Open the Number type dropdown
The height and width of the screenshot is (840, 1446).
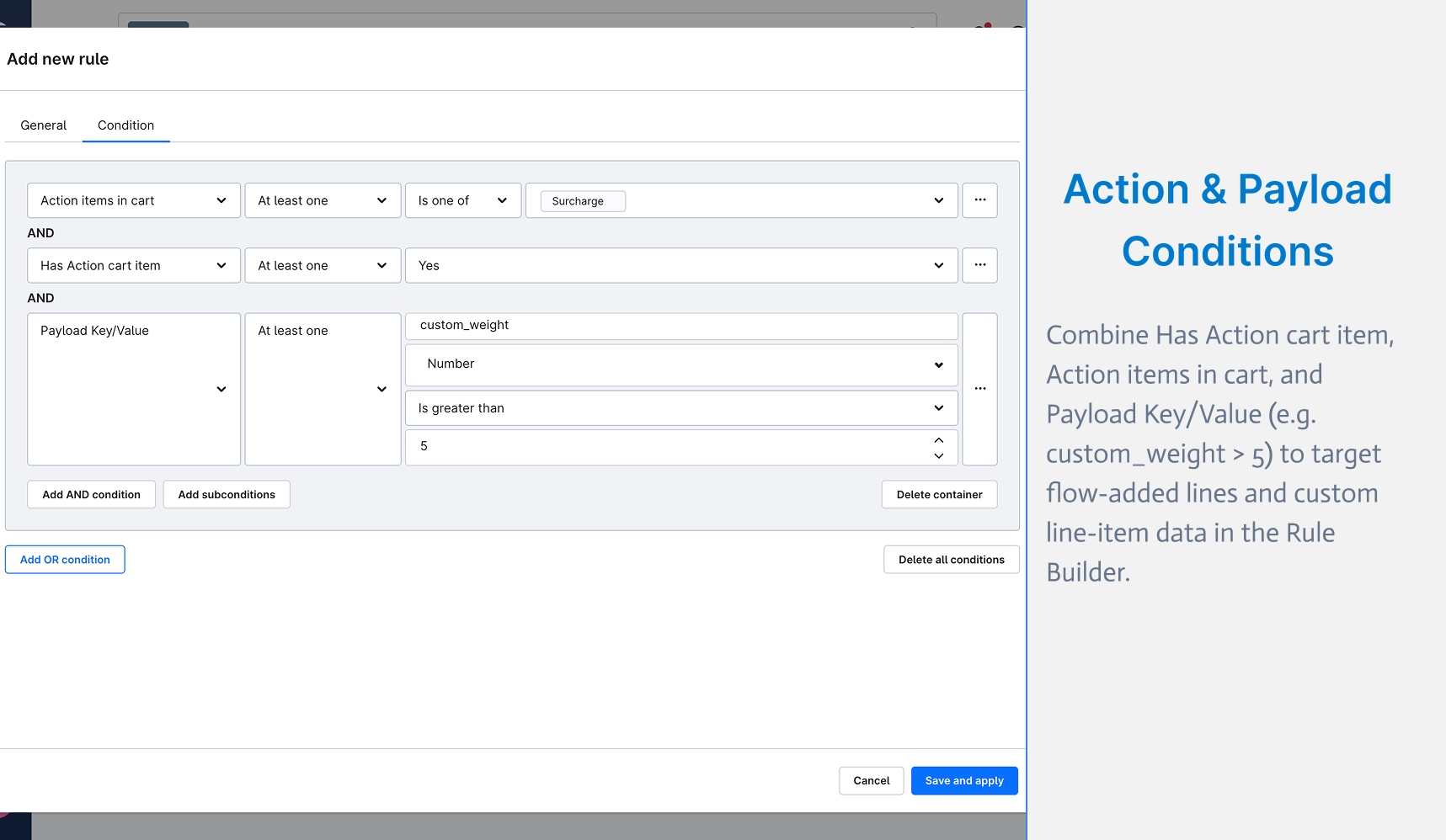[x=681, y=364]
